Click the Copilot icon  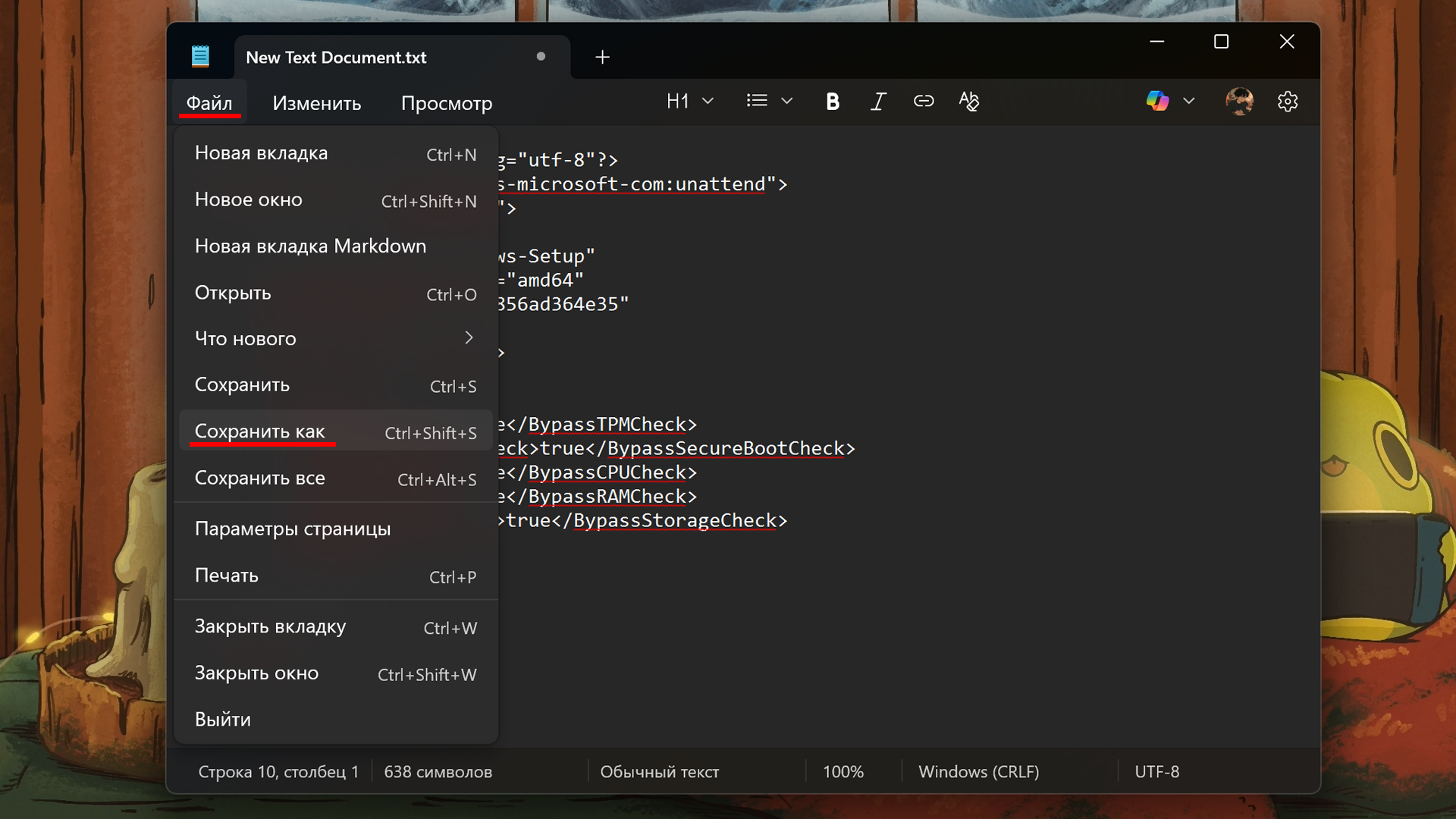[x=1157, y=101]
